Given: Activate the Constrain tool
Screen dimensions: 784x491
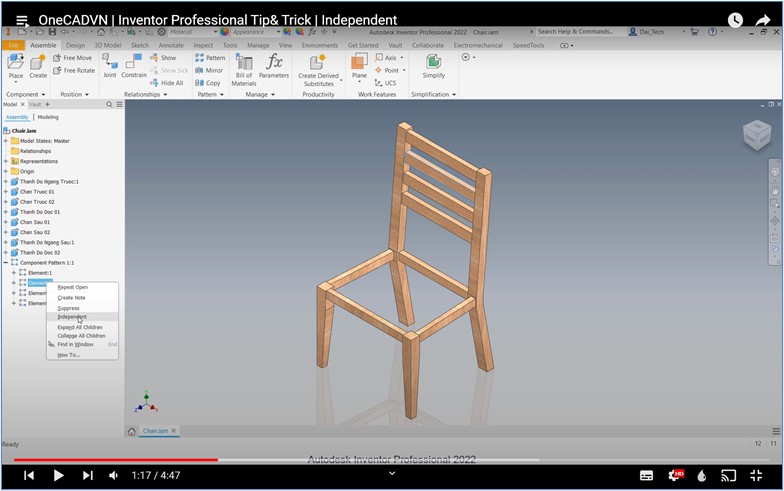Looking at the screenshot, I should [134, 66].
